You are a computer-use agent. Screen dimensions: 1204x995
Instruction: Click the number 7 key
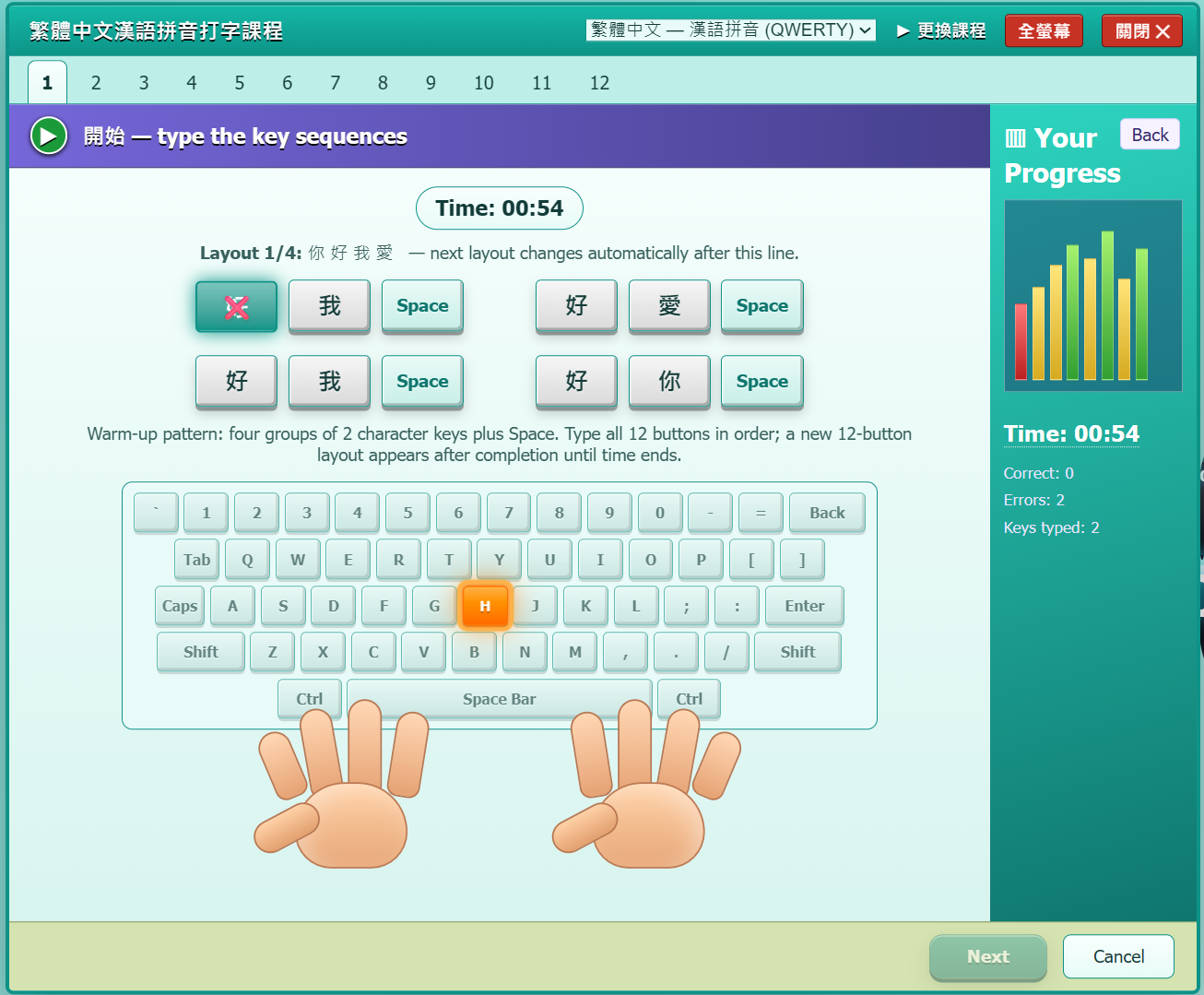(509, 513)
